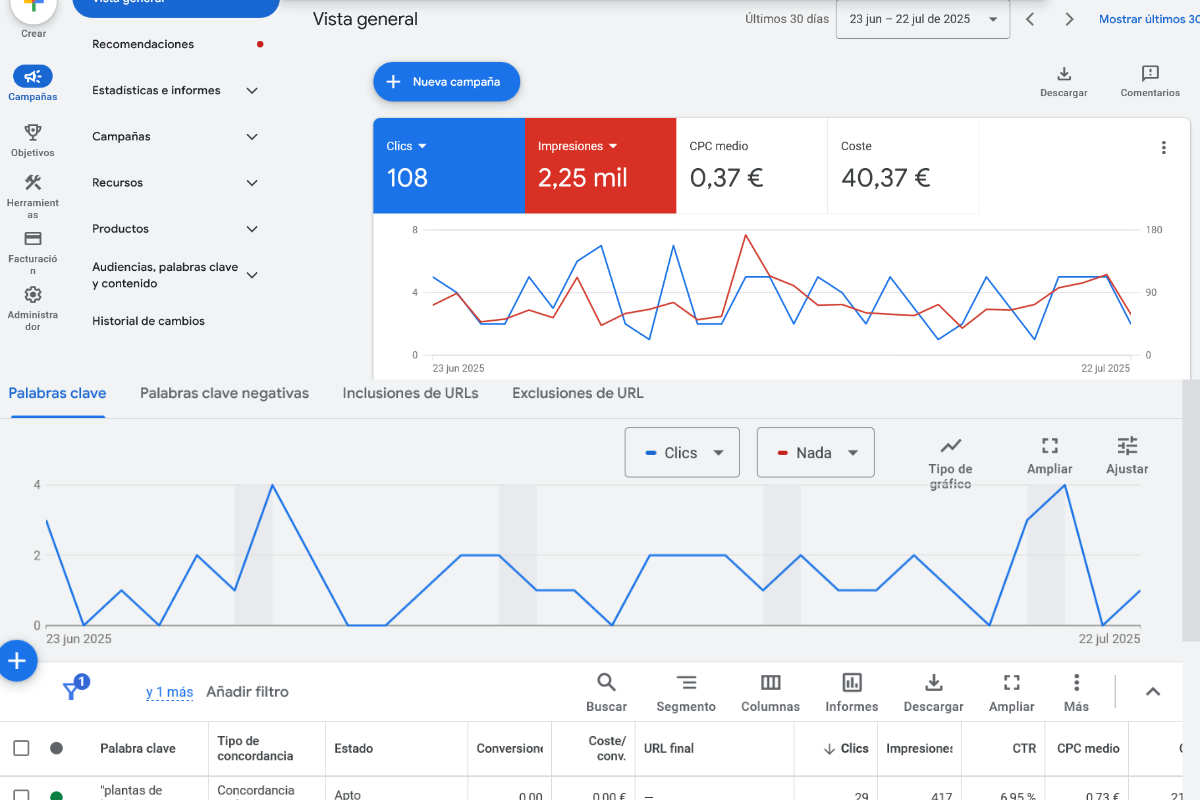The height and width of the screenshot is (800, 1200).
Task: Open Herramientas tools icon in sidebar
Action: click(33, 183)
